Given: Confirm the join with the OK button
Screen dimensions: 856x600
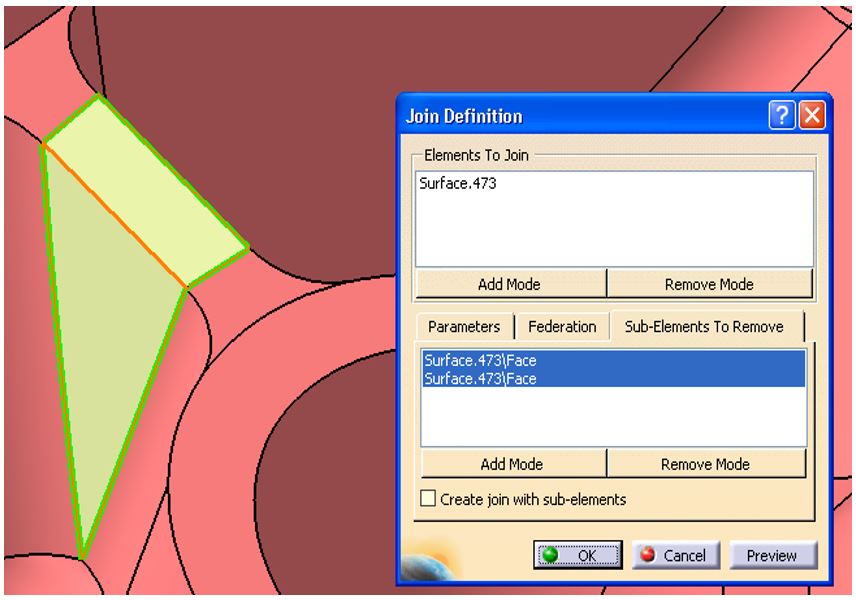Looking at the screenshot, I should [579, 555].
